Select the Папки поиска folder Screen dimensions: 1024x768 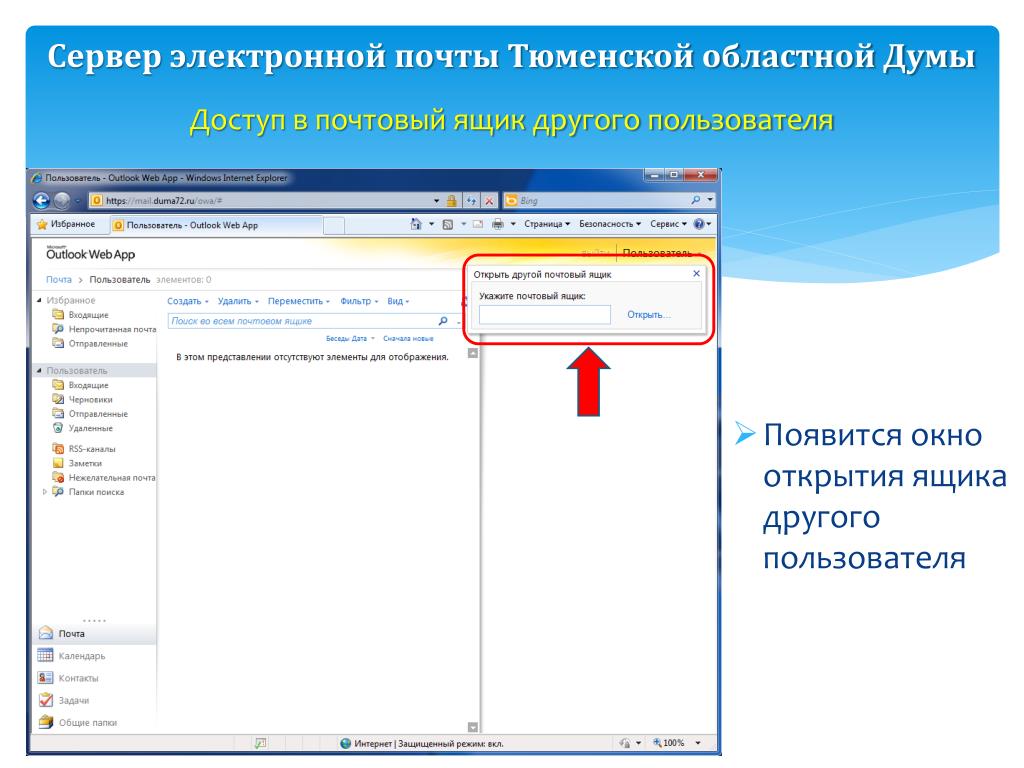point(88,492)
